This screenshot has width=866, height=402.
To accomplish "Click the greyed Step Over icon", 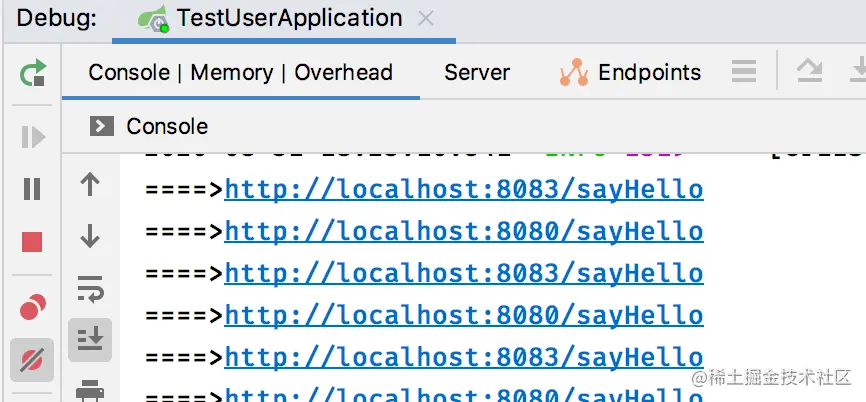I will tap(809, 72).
